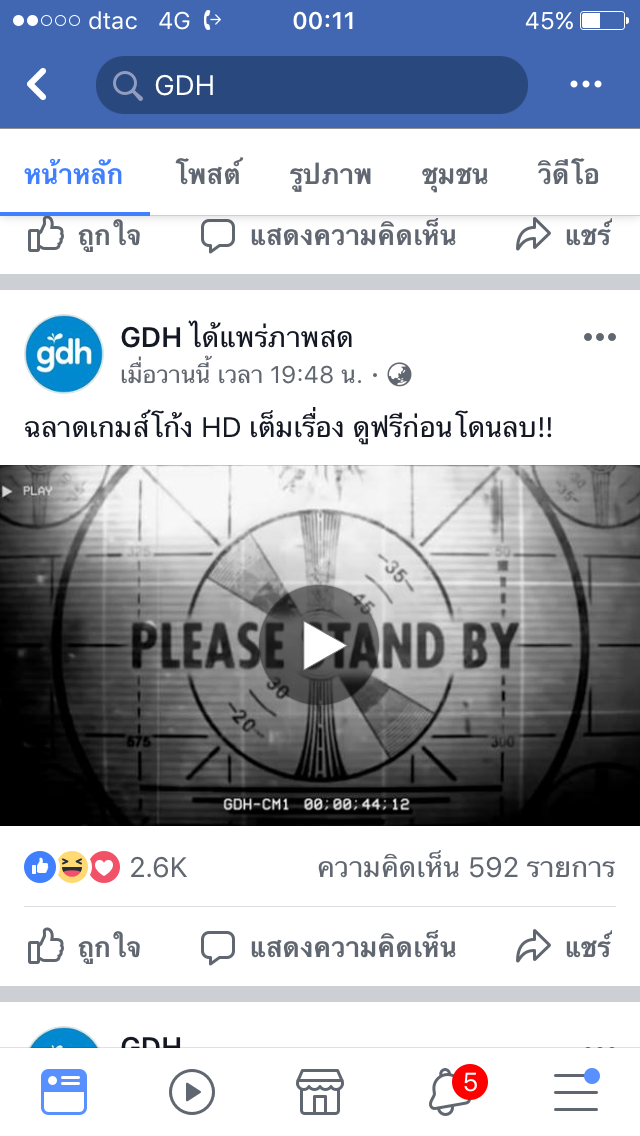Image resolution: width=640 pixels, height=1136 pixels.
Task: Tap the back arrow in header
Action: 37,84
